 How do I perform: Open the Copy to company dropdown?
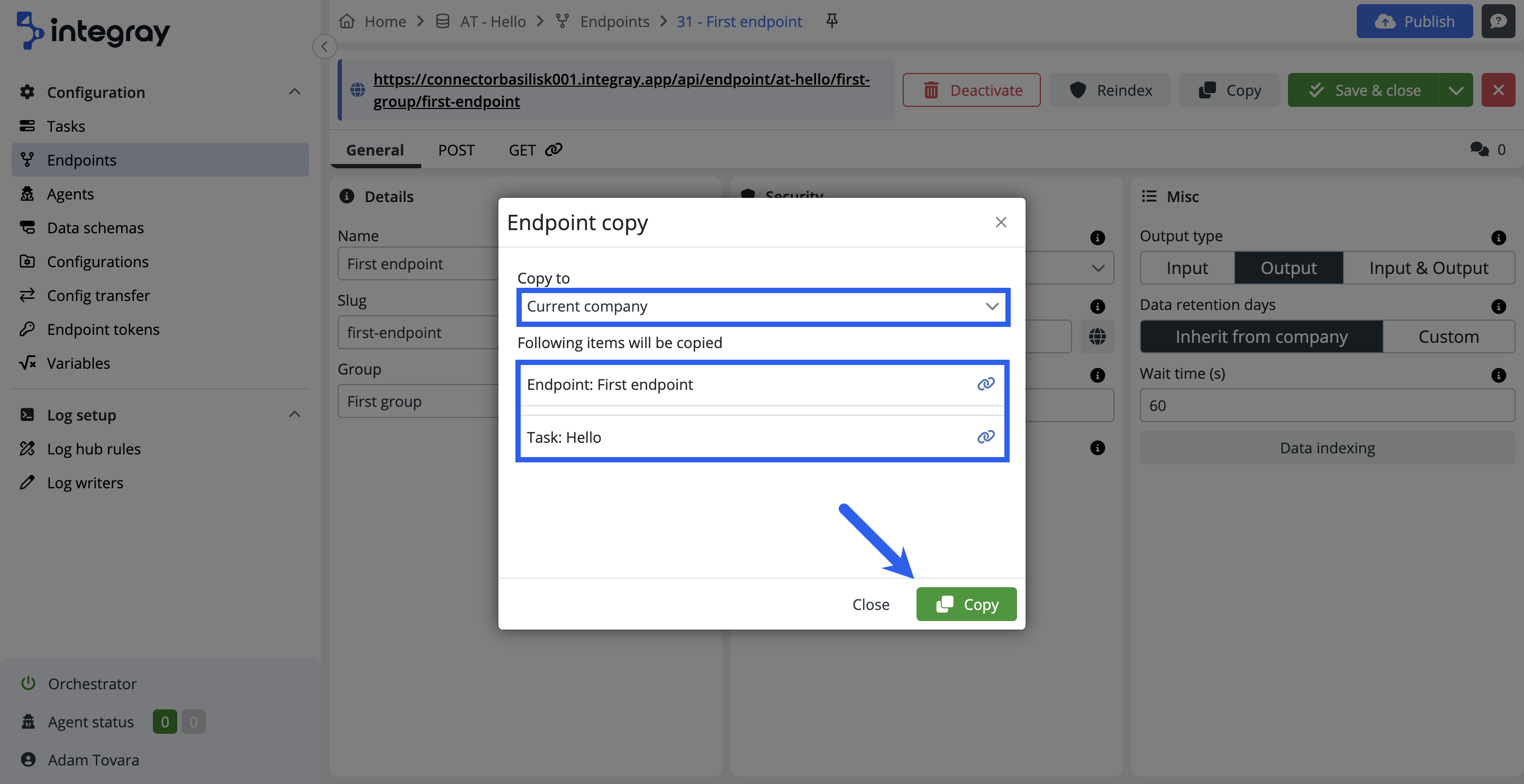(763, 306)
